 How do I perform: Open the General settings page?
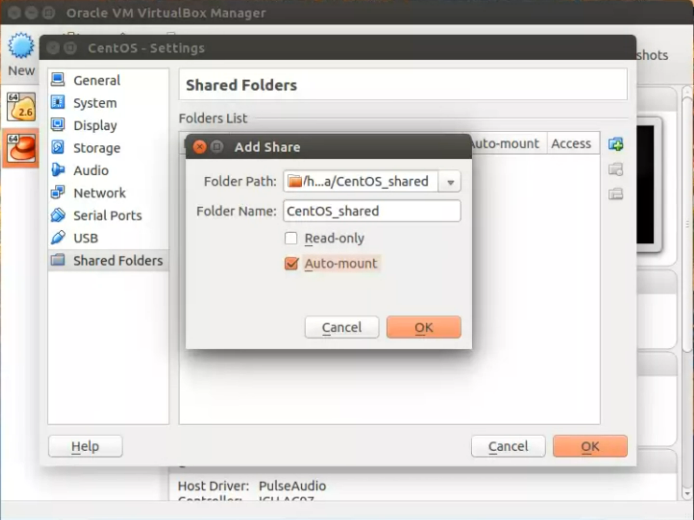pyautogui.click(x=96, y=81)
